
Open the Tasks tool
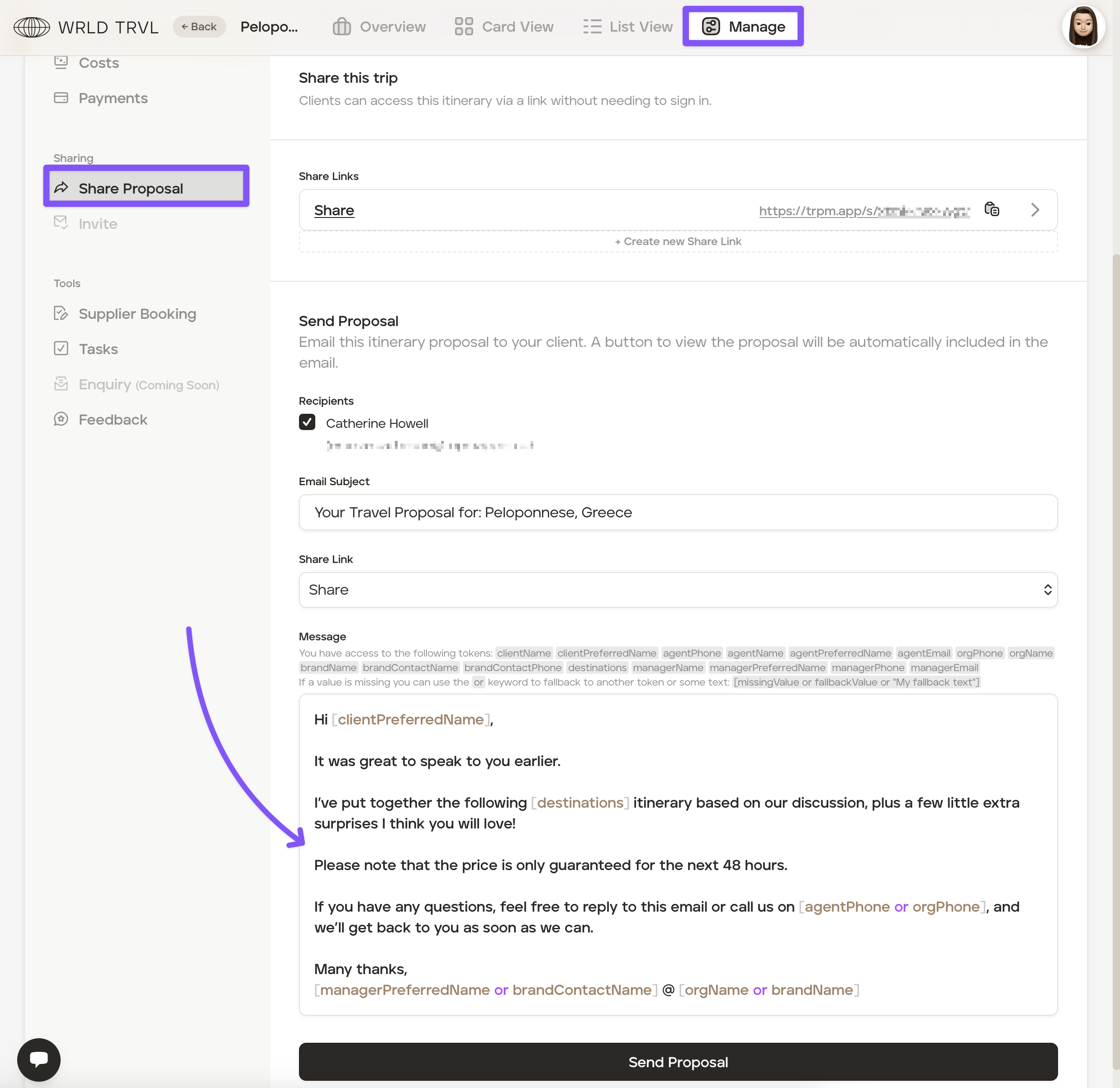pyautogui.click(x=98, y=349)
